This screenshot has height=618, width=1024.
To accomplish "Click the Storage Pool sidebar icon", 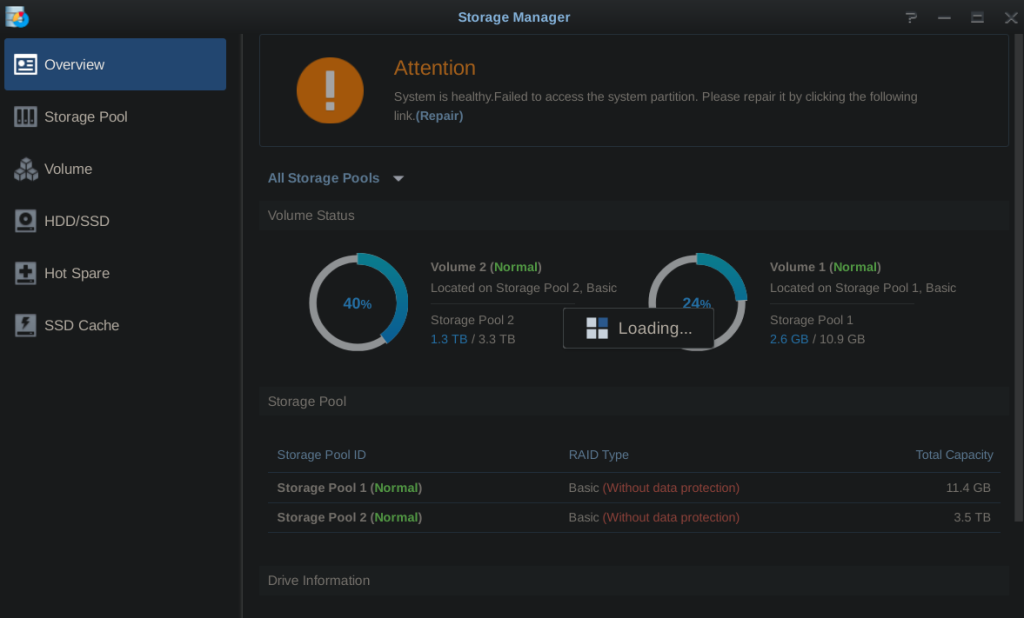I will click(25, 117).
